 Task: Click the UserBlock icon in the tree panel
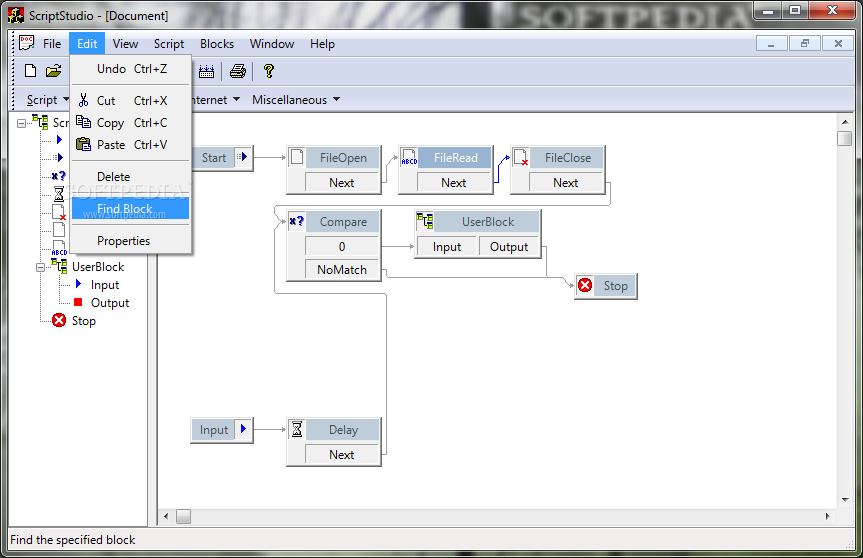59,266
